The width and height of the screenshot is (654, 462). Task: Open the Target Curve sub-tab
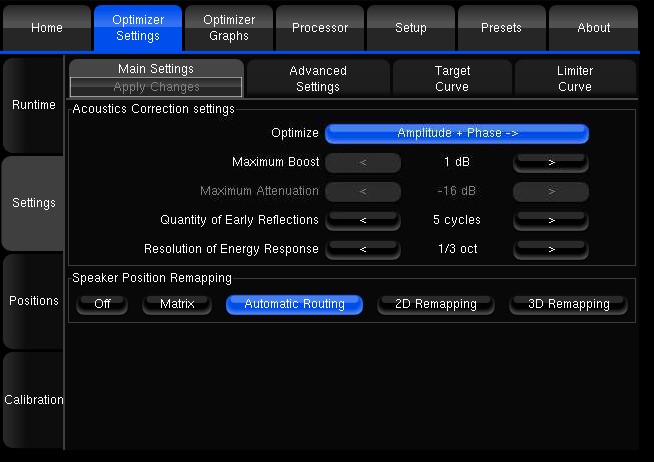pyautogui.click(x=452, y=79)
